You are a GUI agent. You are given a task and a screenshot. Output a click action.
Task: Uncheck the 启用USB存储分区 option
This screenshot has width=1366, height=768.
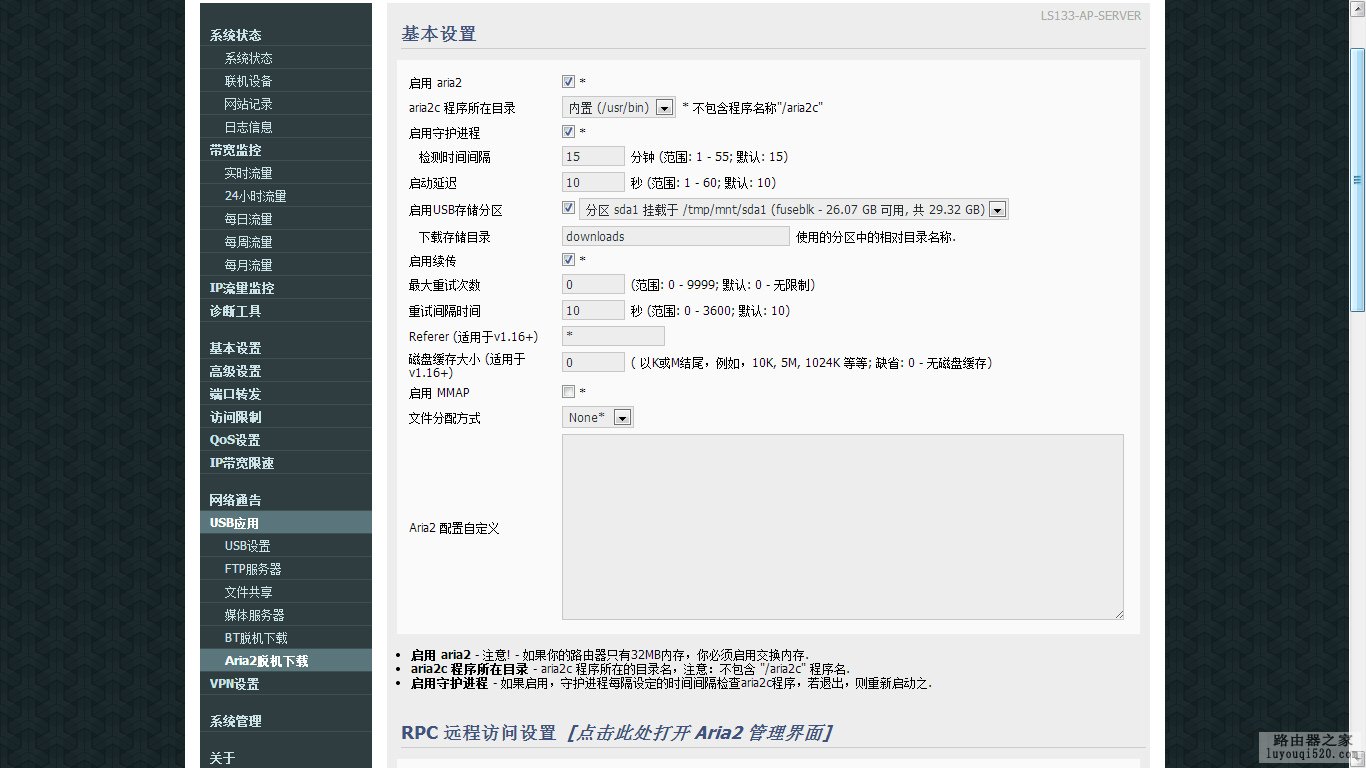tap(568, 207)
